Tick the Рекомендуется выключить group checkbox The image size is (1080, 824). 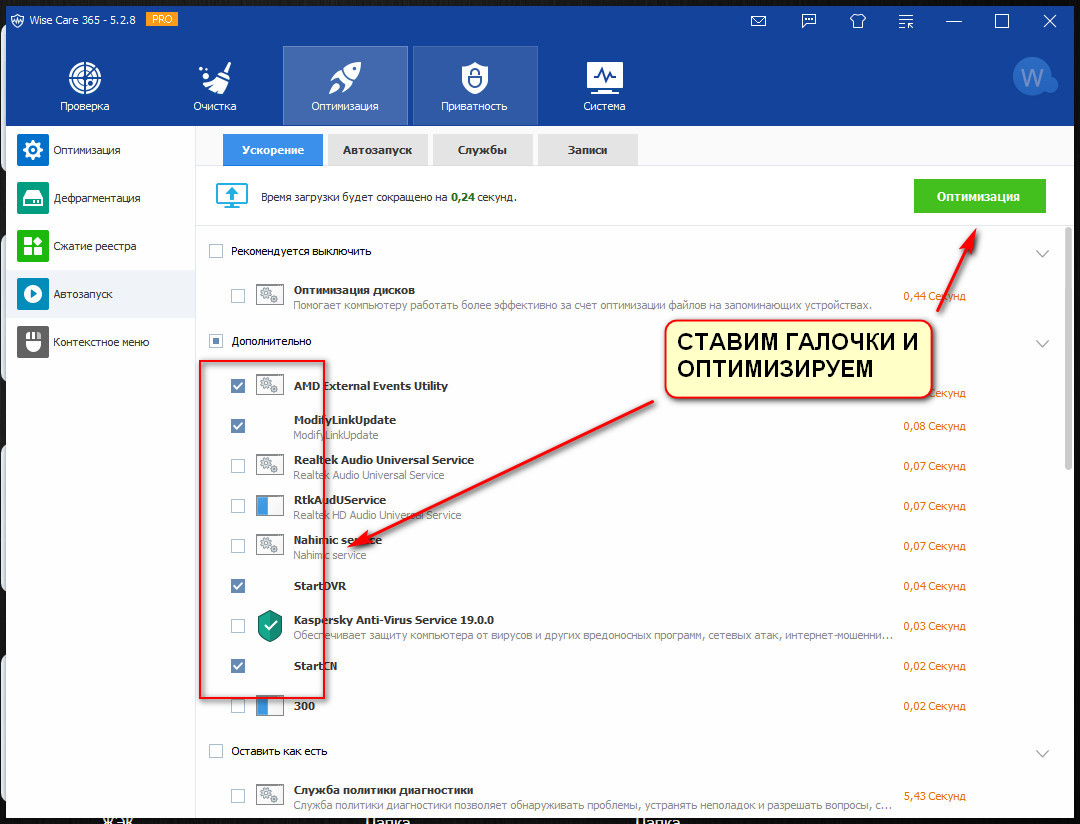pos(216,251)
